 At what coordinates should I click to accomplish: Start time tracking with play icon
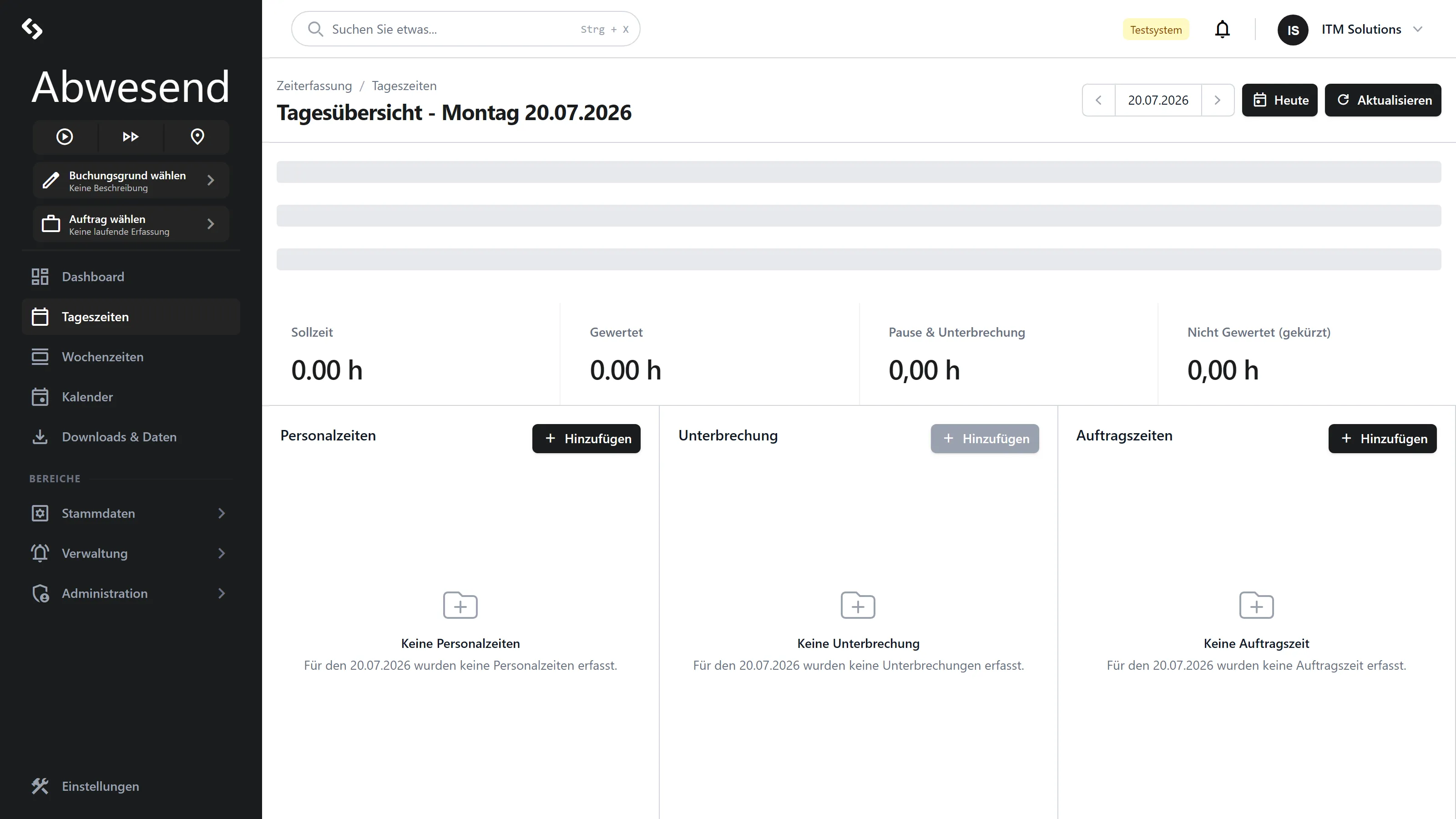click(65, 137)
